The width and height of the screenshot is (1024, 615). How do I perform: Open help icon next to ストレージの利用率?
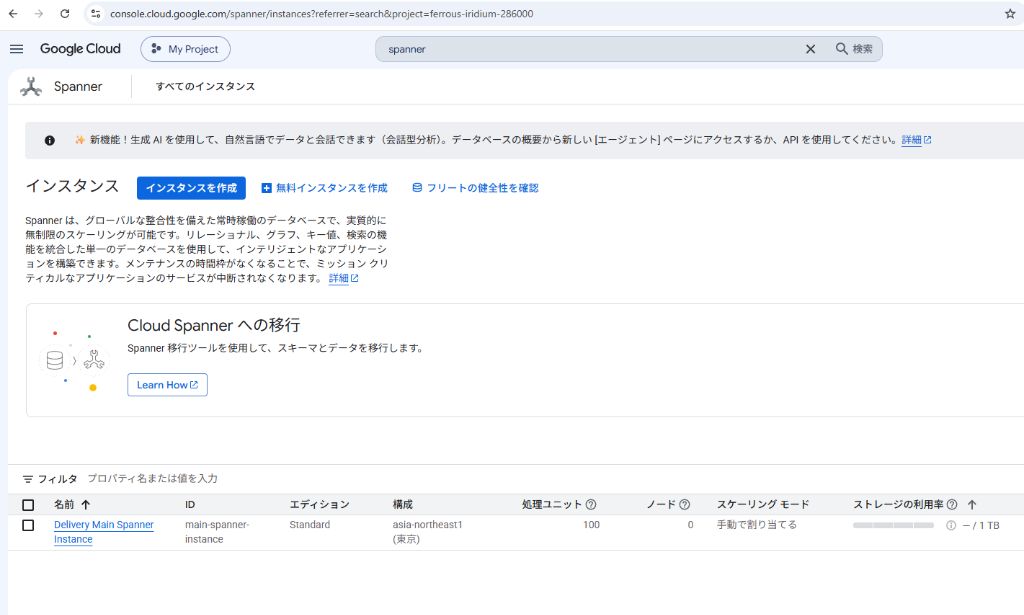(x=952, y=505)
